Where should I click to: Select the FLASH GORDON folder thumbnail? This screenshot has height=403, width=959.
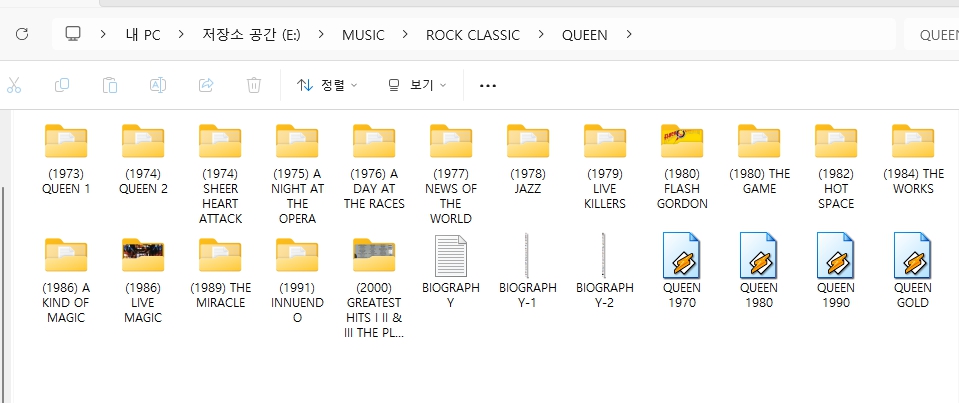click(682, 141)
